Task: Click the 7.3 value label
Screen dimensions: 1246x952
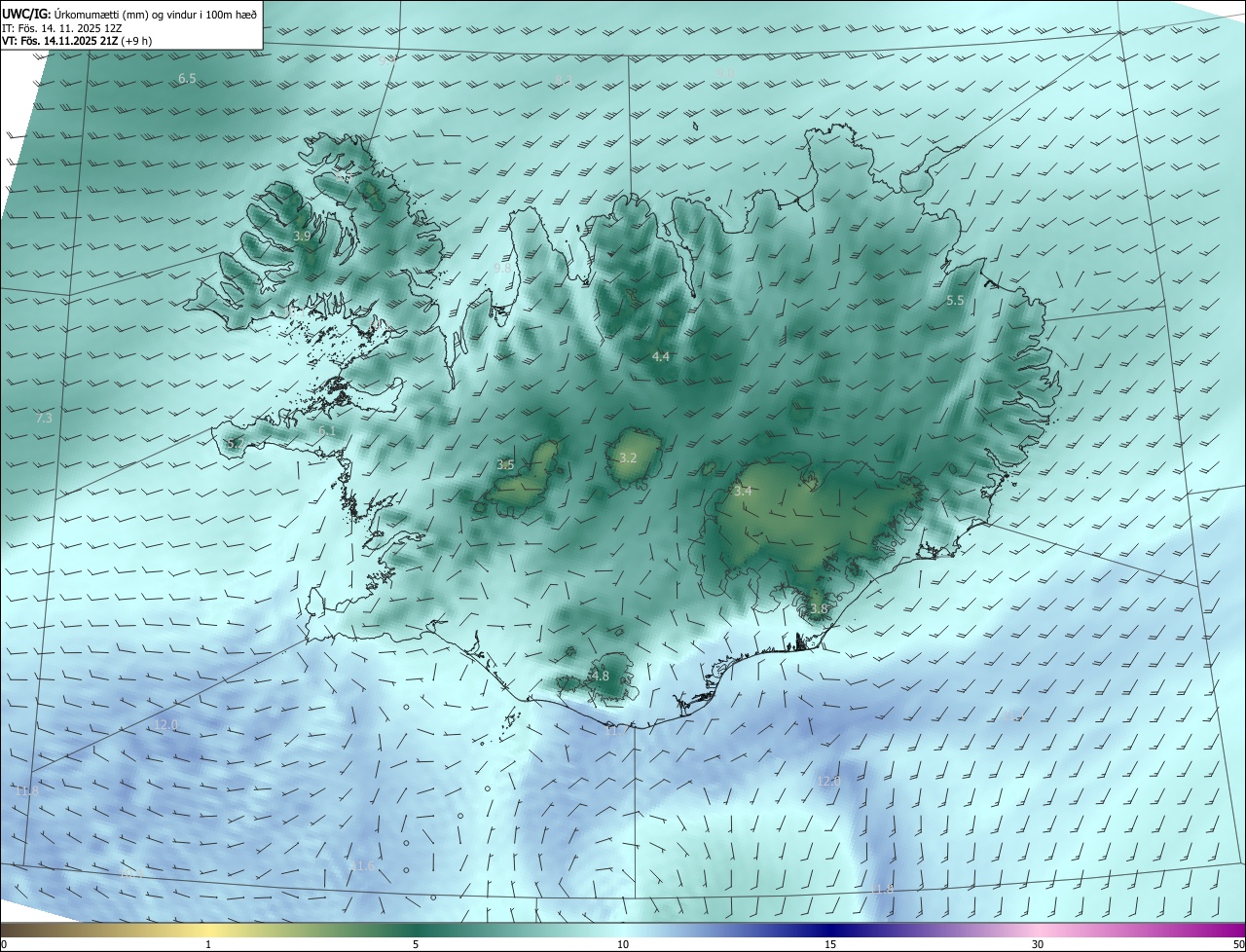Action: tap(44, 418)
